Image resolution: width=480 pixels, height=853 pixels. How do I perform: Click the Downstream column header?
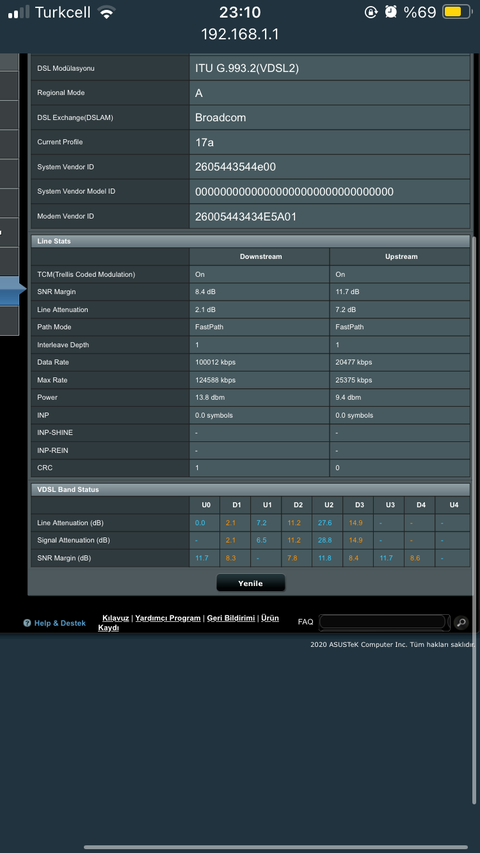click(x=260, y=257)
